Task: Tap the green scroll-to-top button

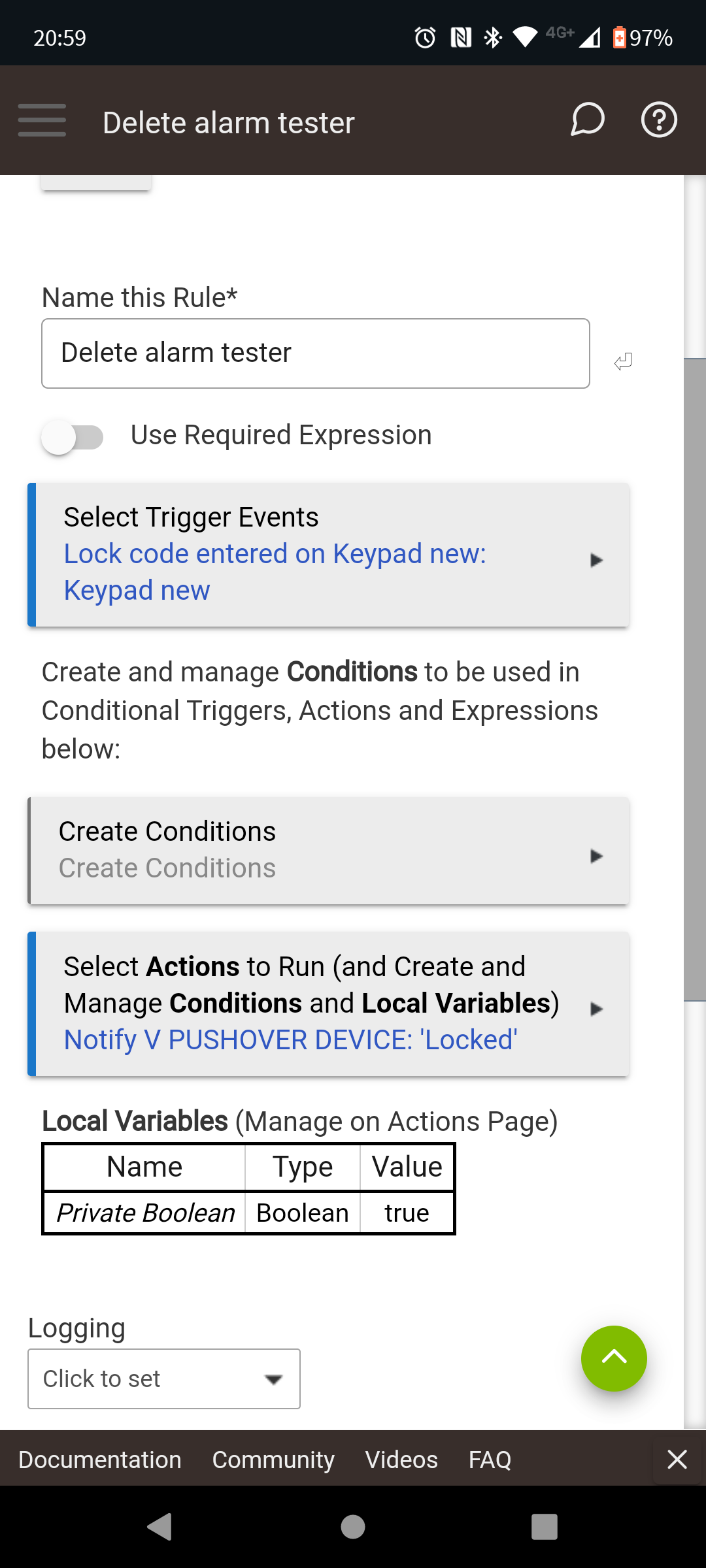Action: pos(614,1358)
